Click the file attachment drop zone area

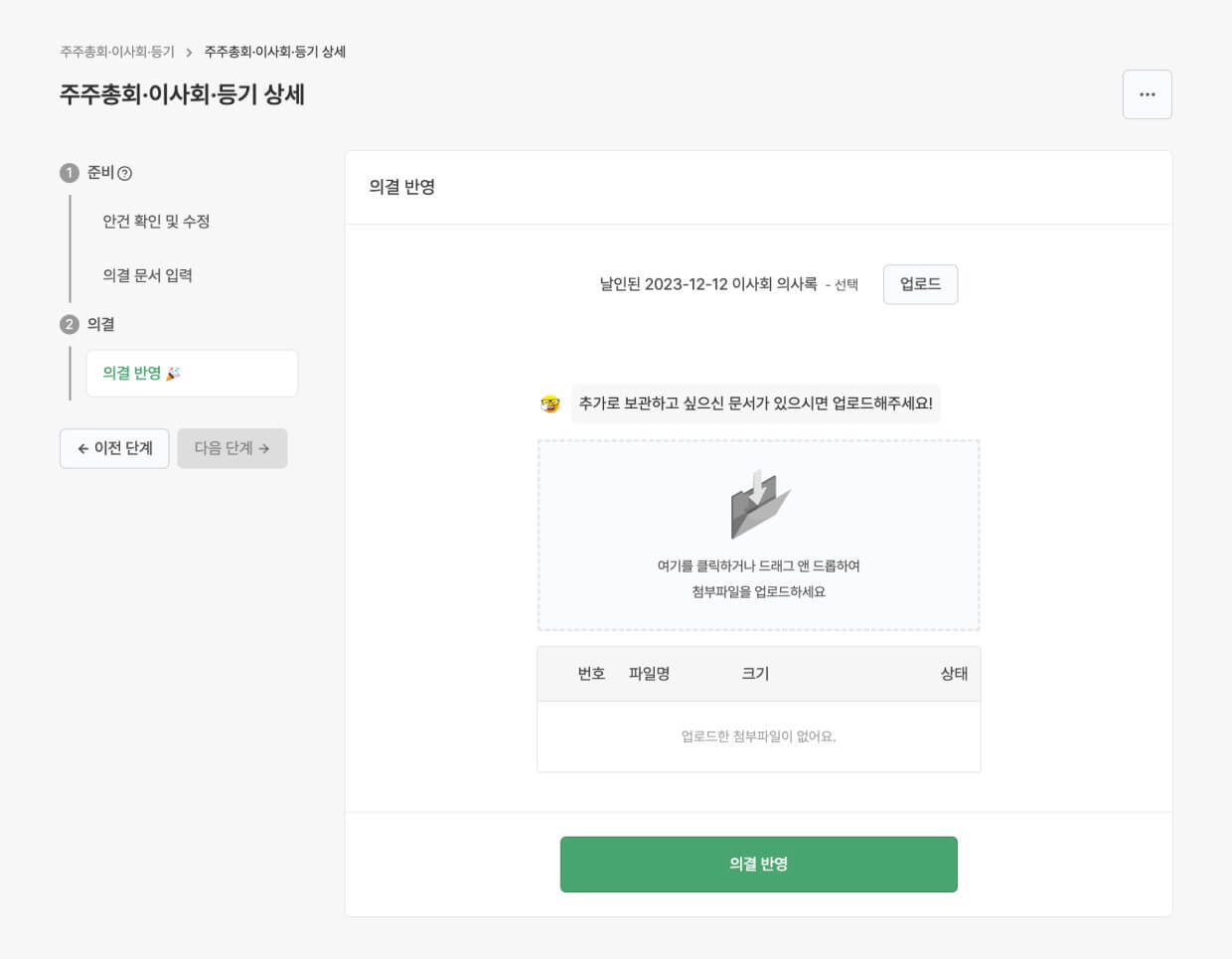click(x=758, y=534)
